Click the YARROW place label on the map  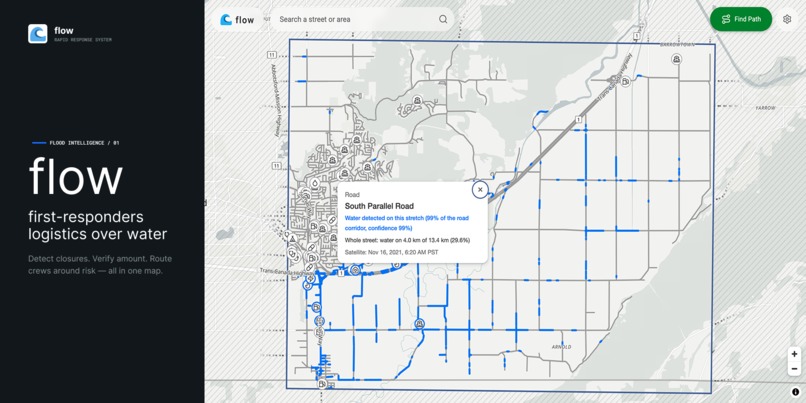pos(765,108)
